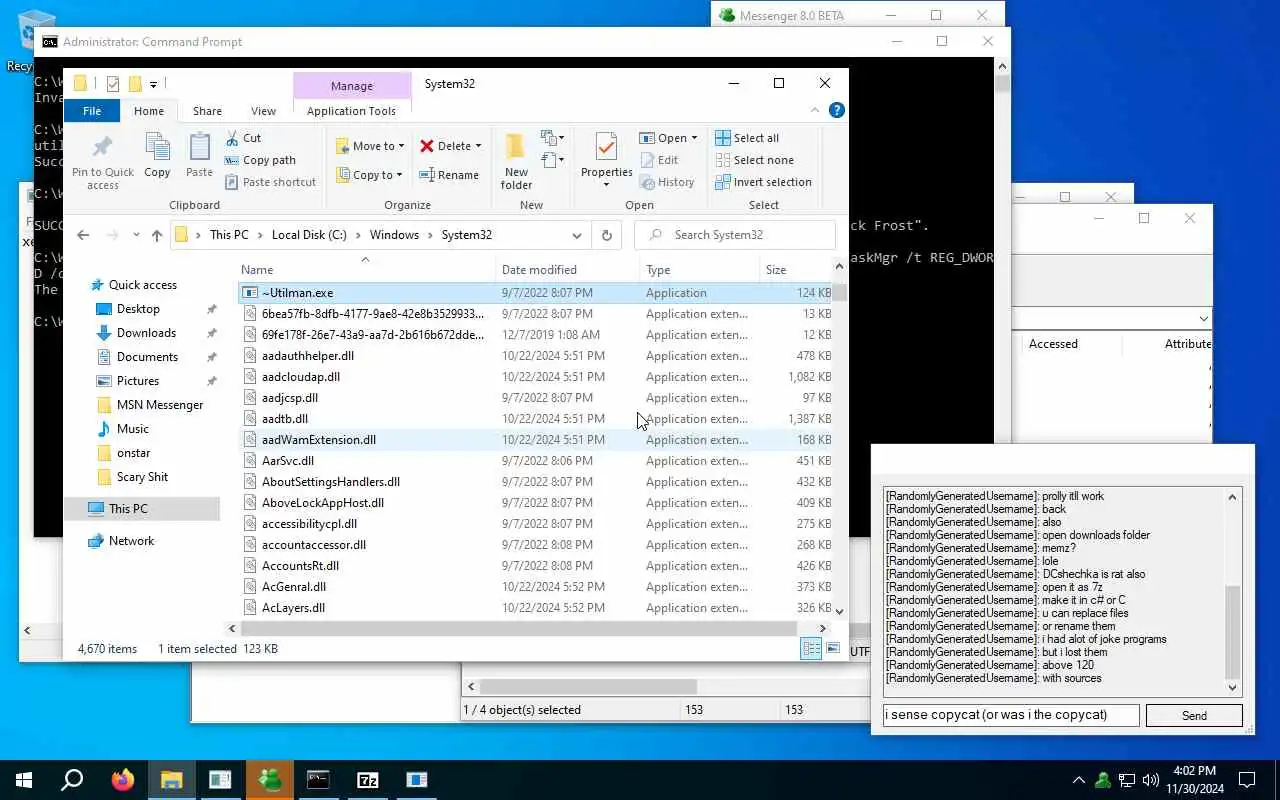Open Command Prompt taskbar icon
Image resolution: width=1280 pixels, height=800 pixels.
pos(318,780)
